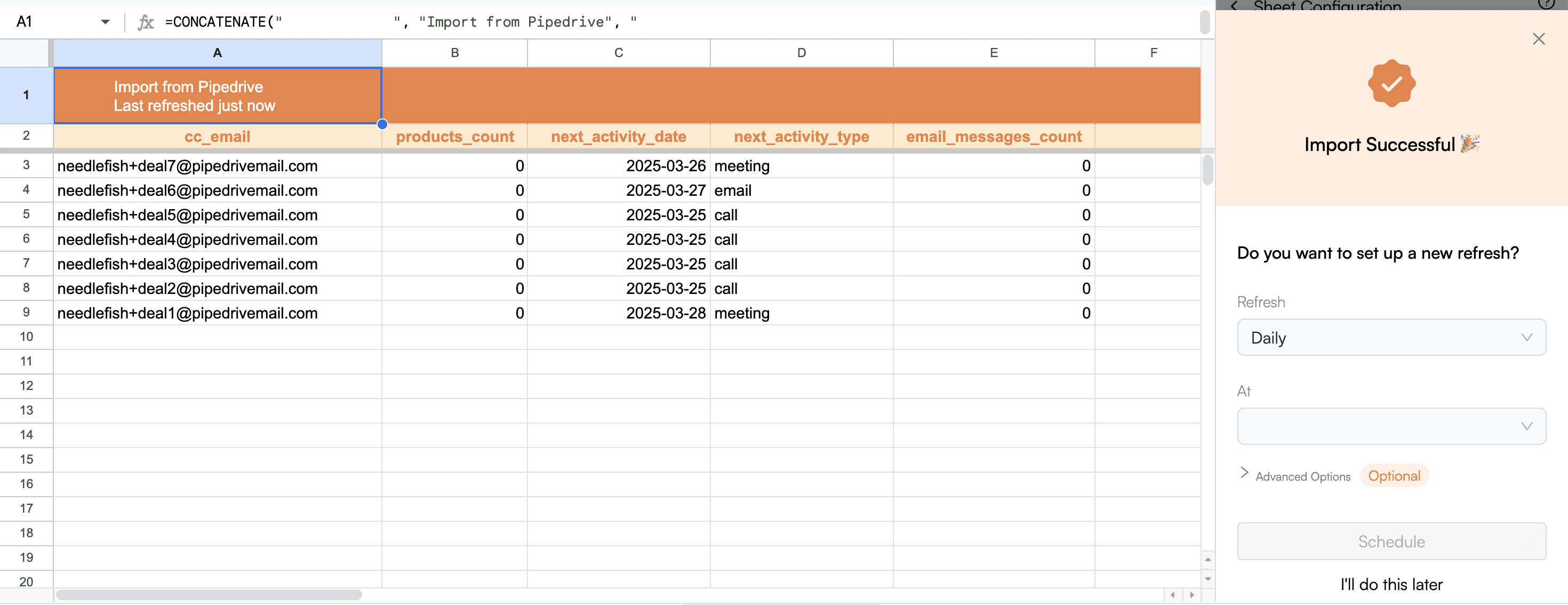Click the meeting cell in deal1 row
The height and width of the screenshot is (605, 1568).
(x=802, y=313)
